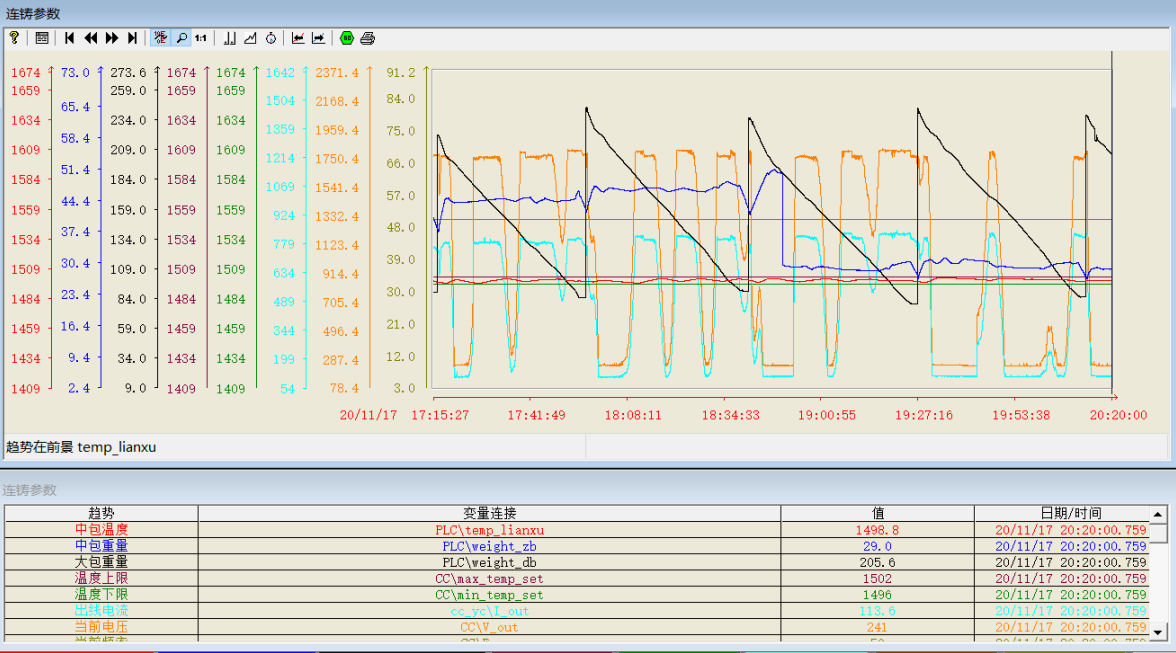The height and width of the screenshot is (653, 1176).
Task: Click the 值 column header
Action: coord(878,513)
